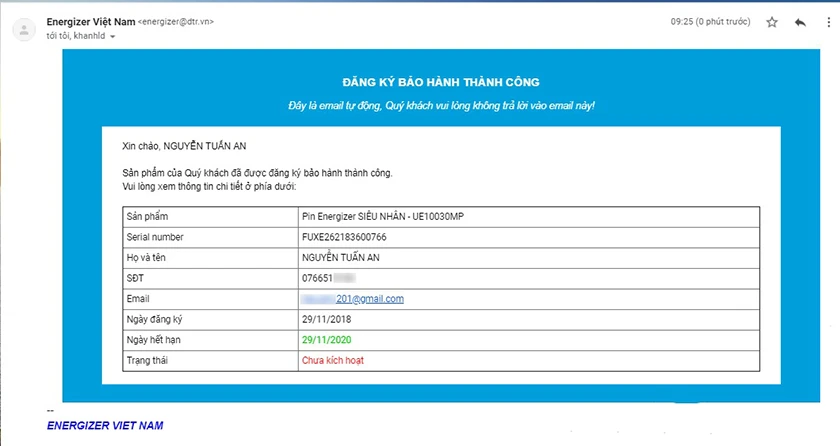
Task: Click NGUYỄN TUẤN AN in Họ và tên row
Action: [x=341, y=258]
